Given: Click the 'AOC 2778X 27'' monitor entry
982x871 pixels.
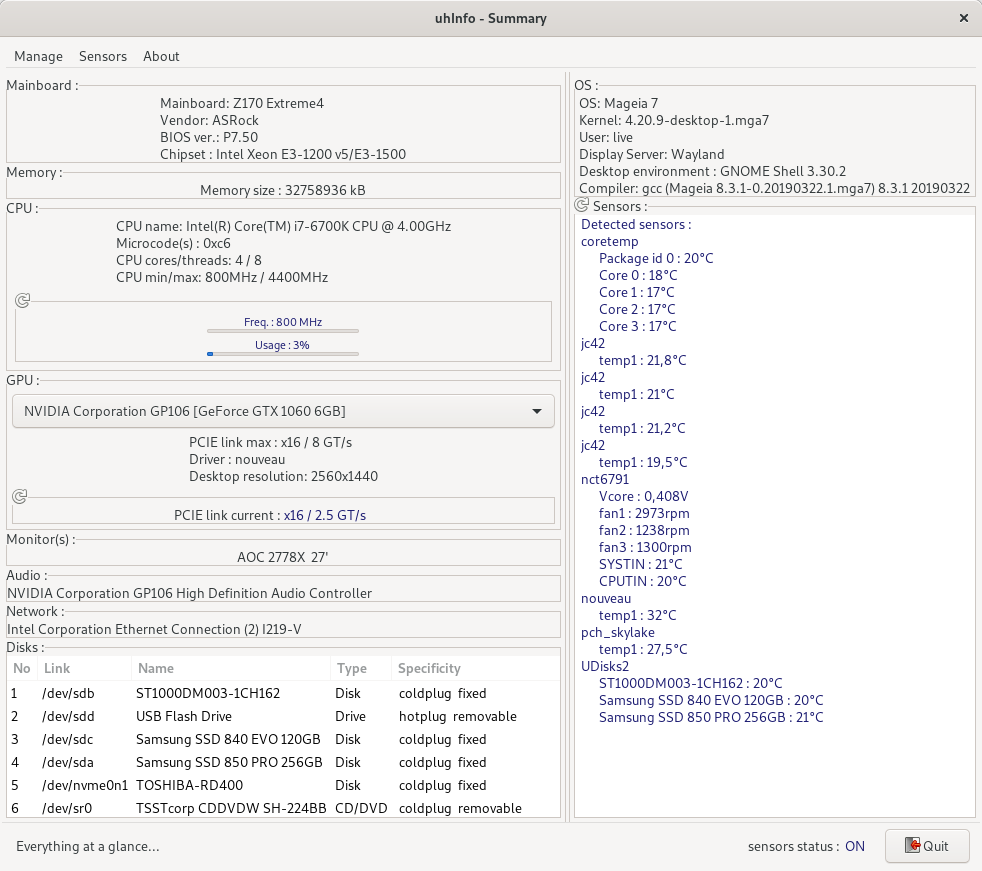Looking at the screenshot, I should tap(282, 557).
